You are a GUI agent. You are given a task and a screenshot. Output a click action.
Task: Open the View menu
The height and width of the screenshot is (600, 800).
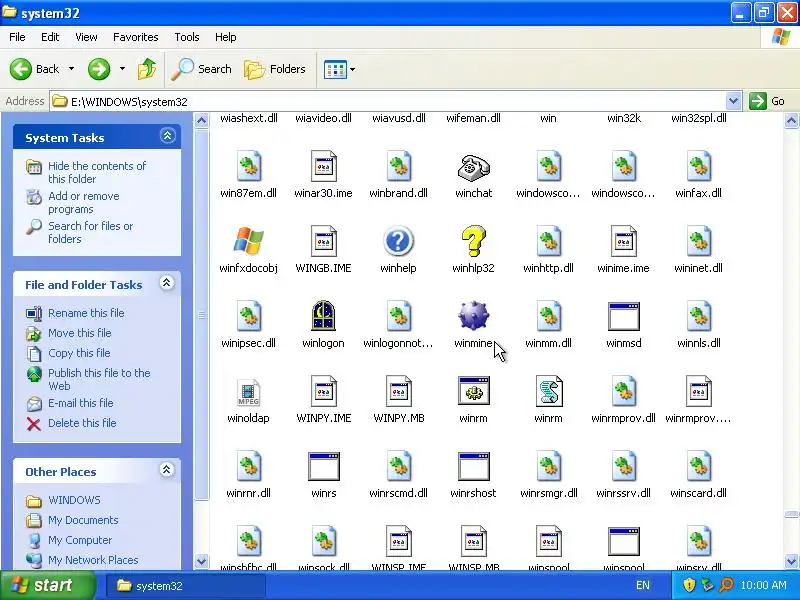pyautogui.click(x=86, y=37)
